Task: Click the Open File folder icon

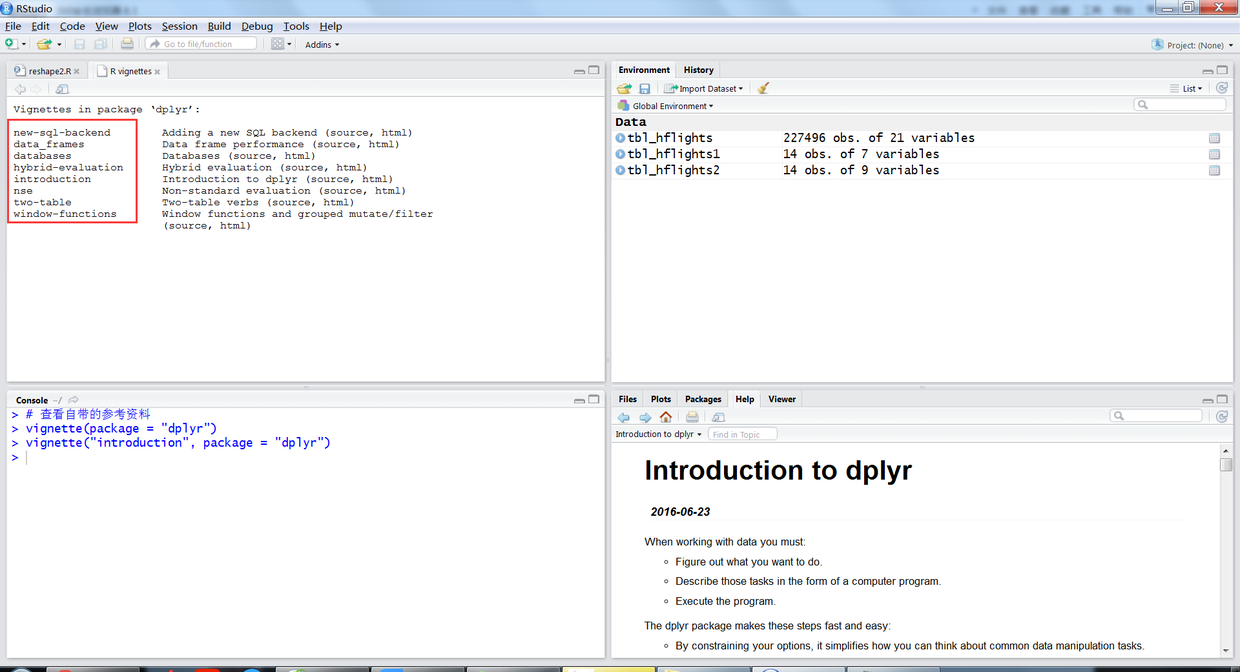Action: click(44, 44)
